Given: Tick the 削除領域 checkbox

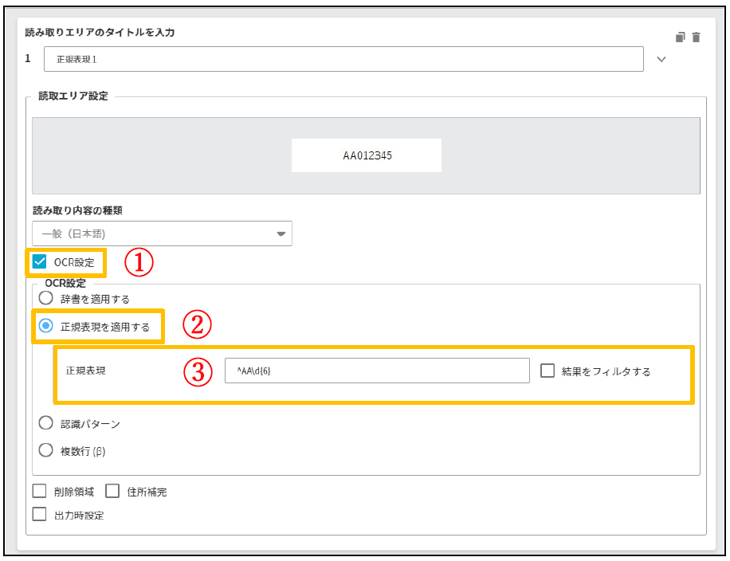Looking at the screenshot, I should click(x=40, y=491).
